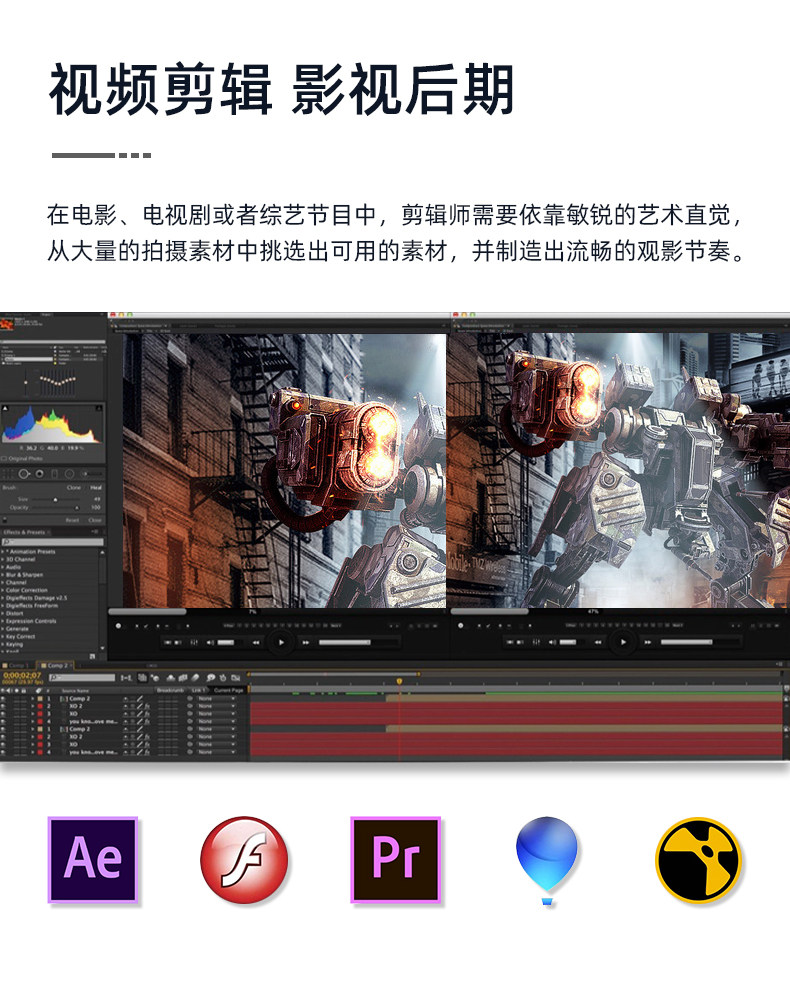This screenshot has width=790, height=985.
Task: Select the Link 1 tab
Action: (x=198, y=690)
